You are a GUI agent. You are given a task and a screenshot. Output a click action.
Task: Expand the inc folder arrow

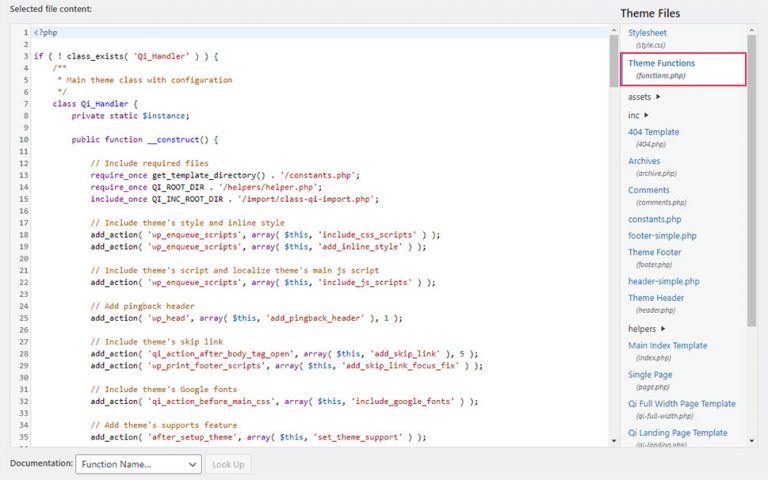point(646,115)
